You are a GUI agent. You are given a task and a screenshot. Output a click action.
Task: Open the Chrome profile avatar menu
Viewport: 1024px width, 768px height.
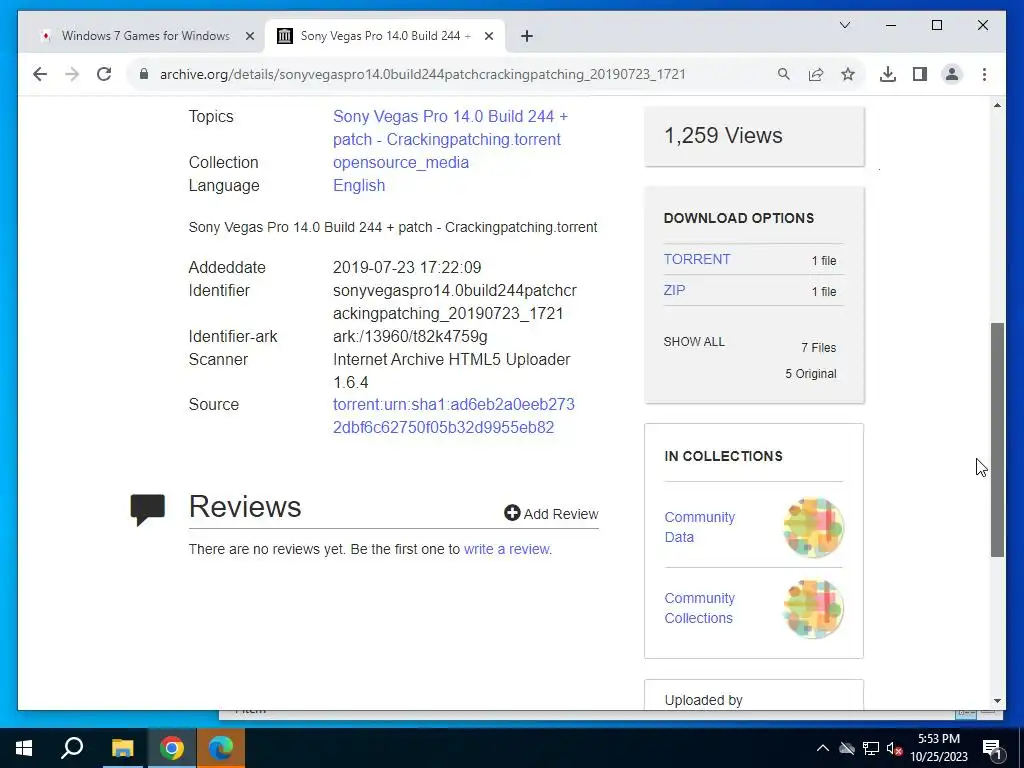[952, 74]
